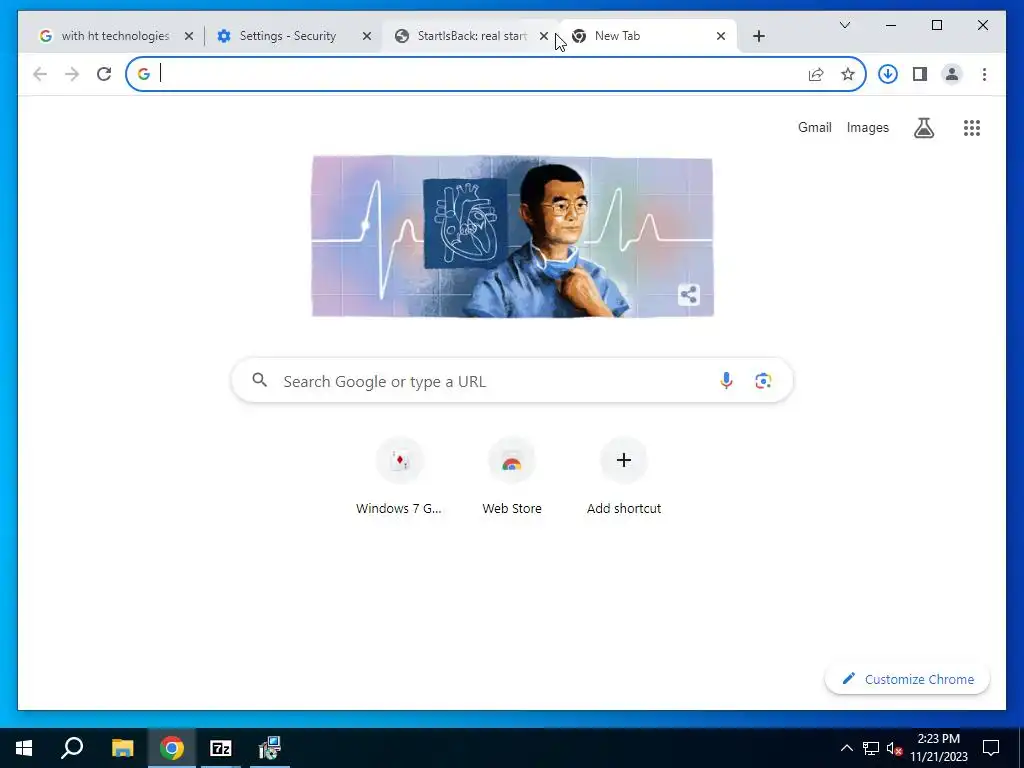This screenshot has width=1024, height=768.
Task: Click the Chrome taskbar icon
Action: tap(172, 748)
